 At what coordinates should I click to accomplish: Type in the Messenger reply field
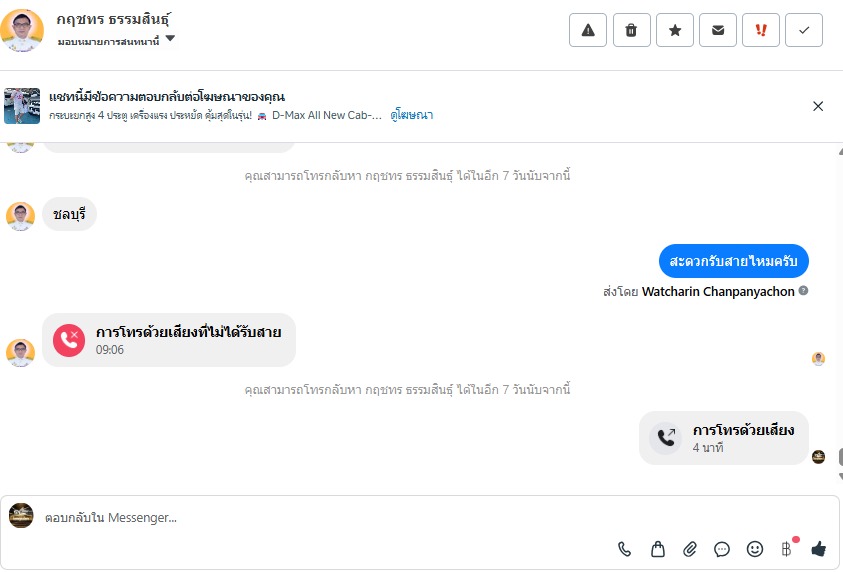point(320,517)
